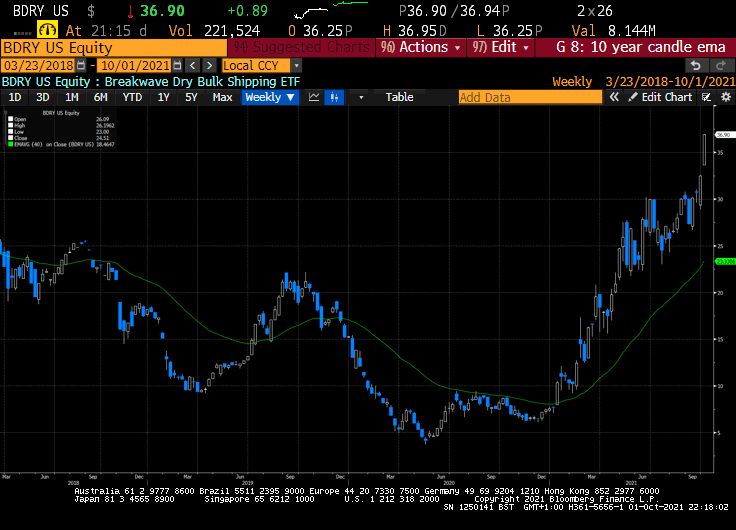Open the Weekly periodicity dropdown
Viewport: 736px width, 530px height.
tap(270, 97)
